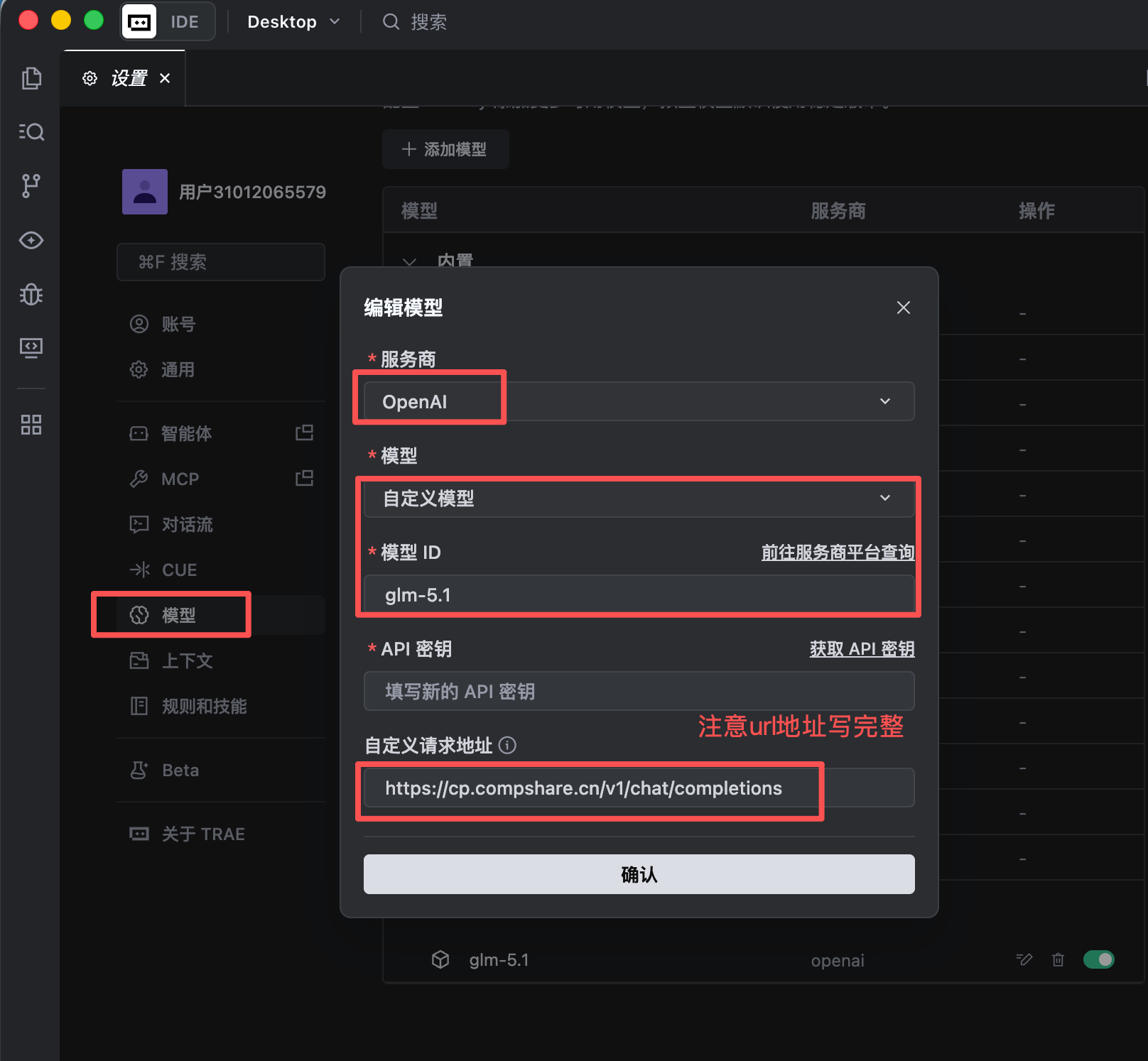The height and width of the screenshot is (1061, 1148).
Task: Go to Beta settings section
Action: (x=221, y=770)
